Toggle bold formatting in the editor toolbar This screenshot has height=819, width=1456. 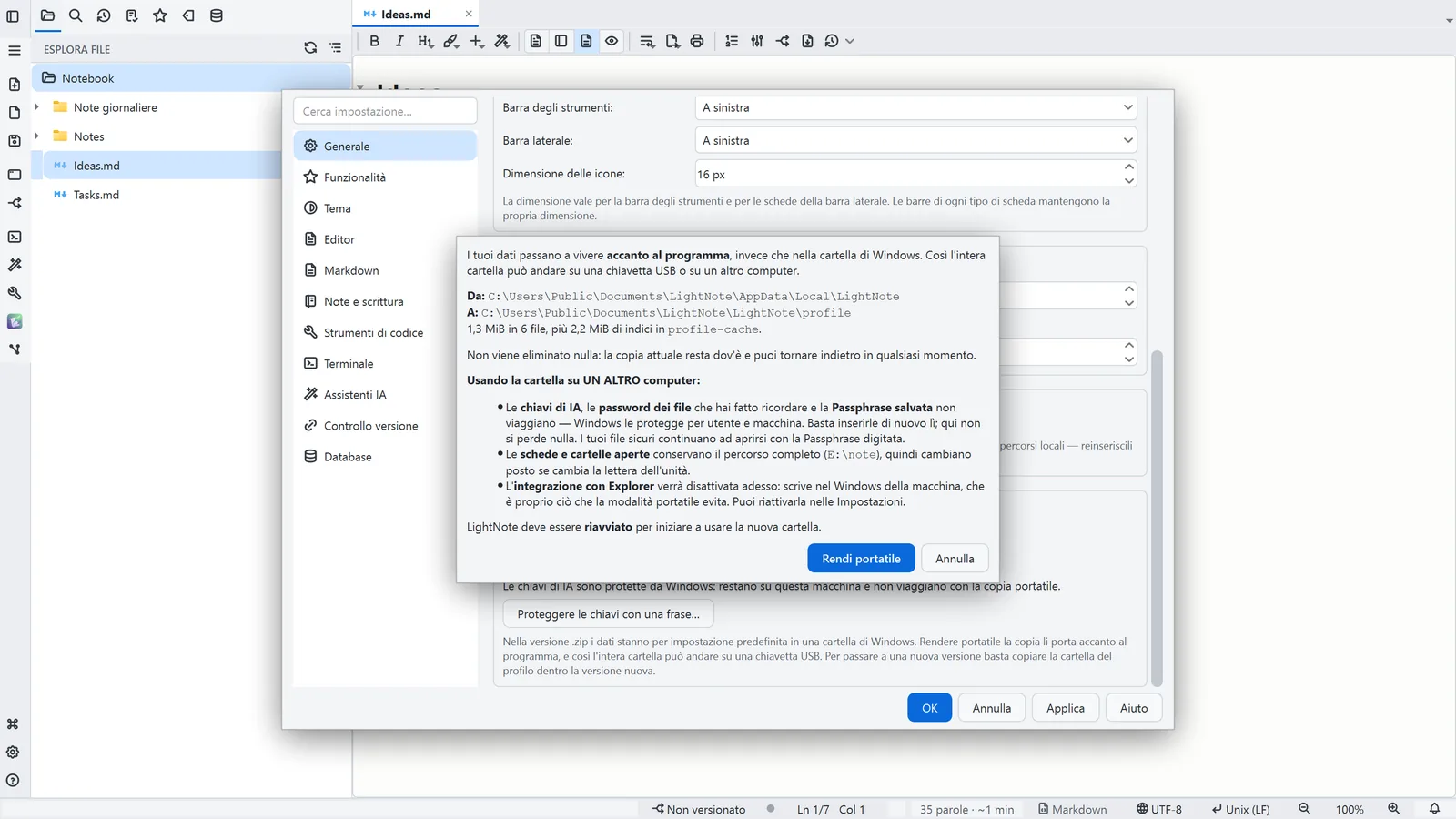coord(374,41)
